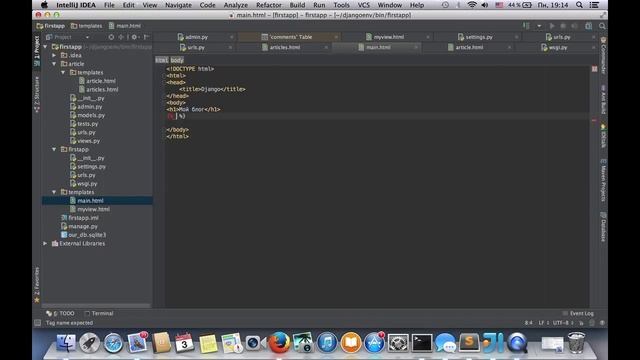This screenshot has width=640, height=360.
Task: Collapse the inner firstapp package folder
Action: tap(54, 150)
